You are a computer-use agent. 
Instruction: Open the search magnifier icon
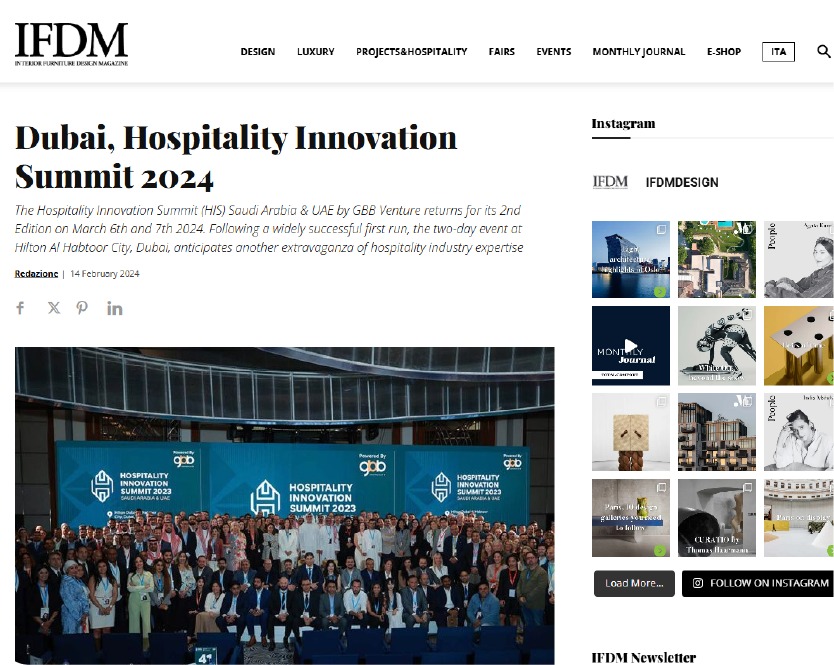[823, 51]
